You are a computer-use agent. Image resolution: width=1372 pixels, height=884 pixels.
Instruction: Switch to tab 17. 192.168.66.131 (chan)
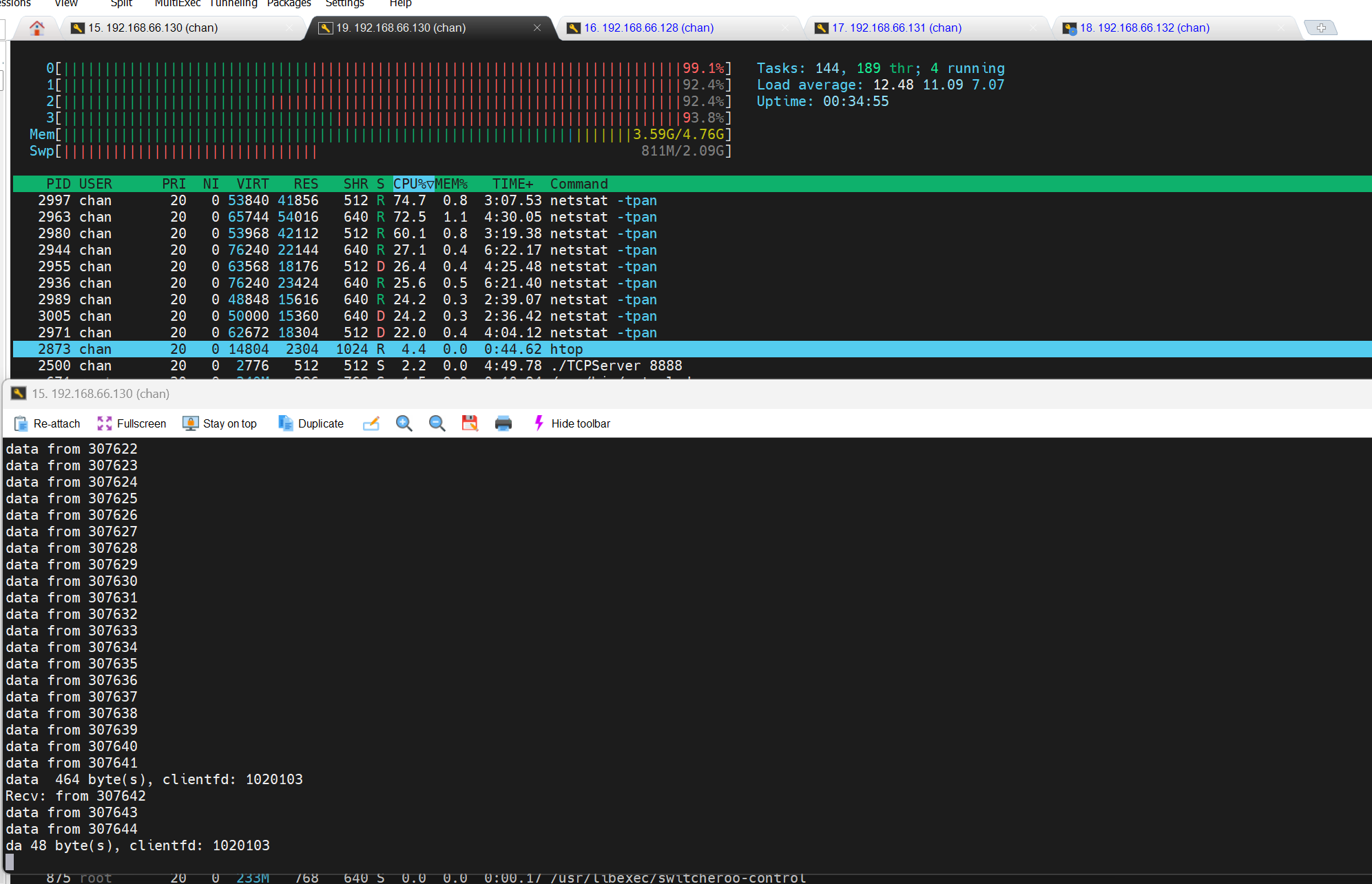(896, 28)
